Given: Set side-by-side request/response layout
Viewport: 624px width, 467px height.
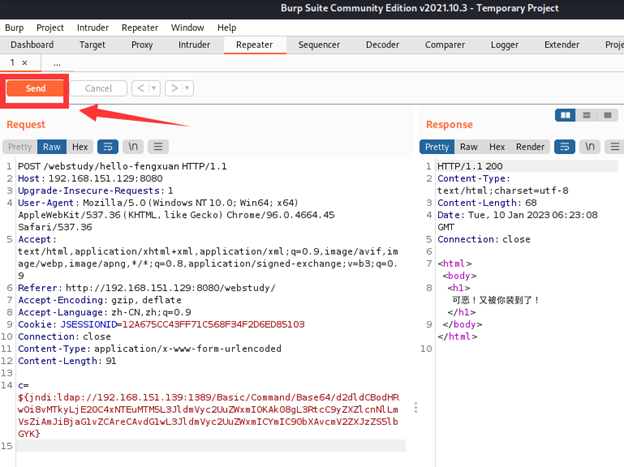Looking at the screenshot, I should pyautogui.click(x=566, y=115).
